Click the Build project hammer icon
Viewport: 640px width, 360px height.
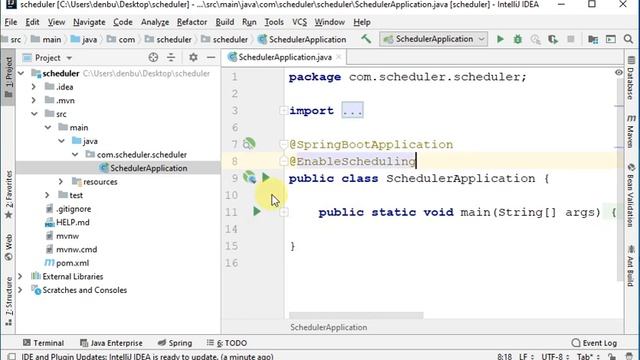click(x=366, y=39)
